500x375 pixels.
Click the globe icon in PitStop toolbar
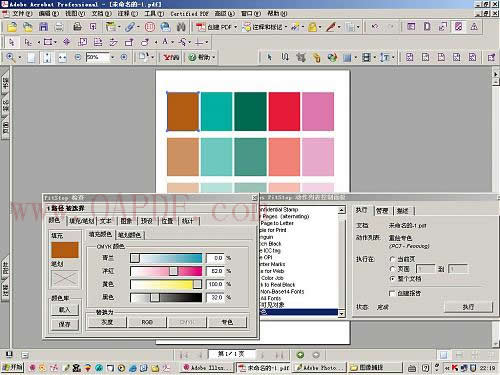coord(332,57)
